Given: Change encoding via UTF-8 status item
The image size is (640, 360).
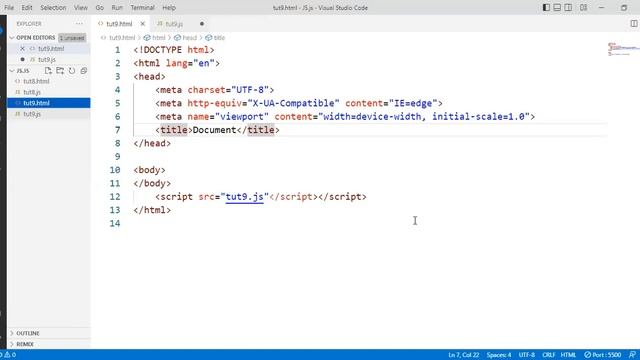Looking at the screenshot, I should click(x=527, y=355).
